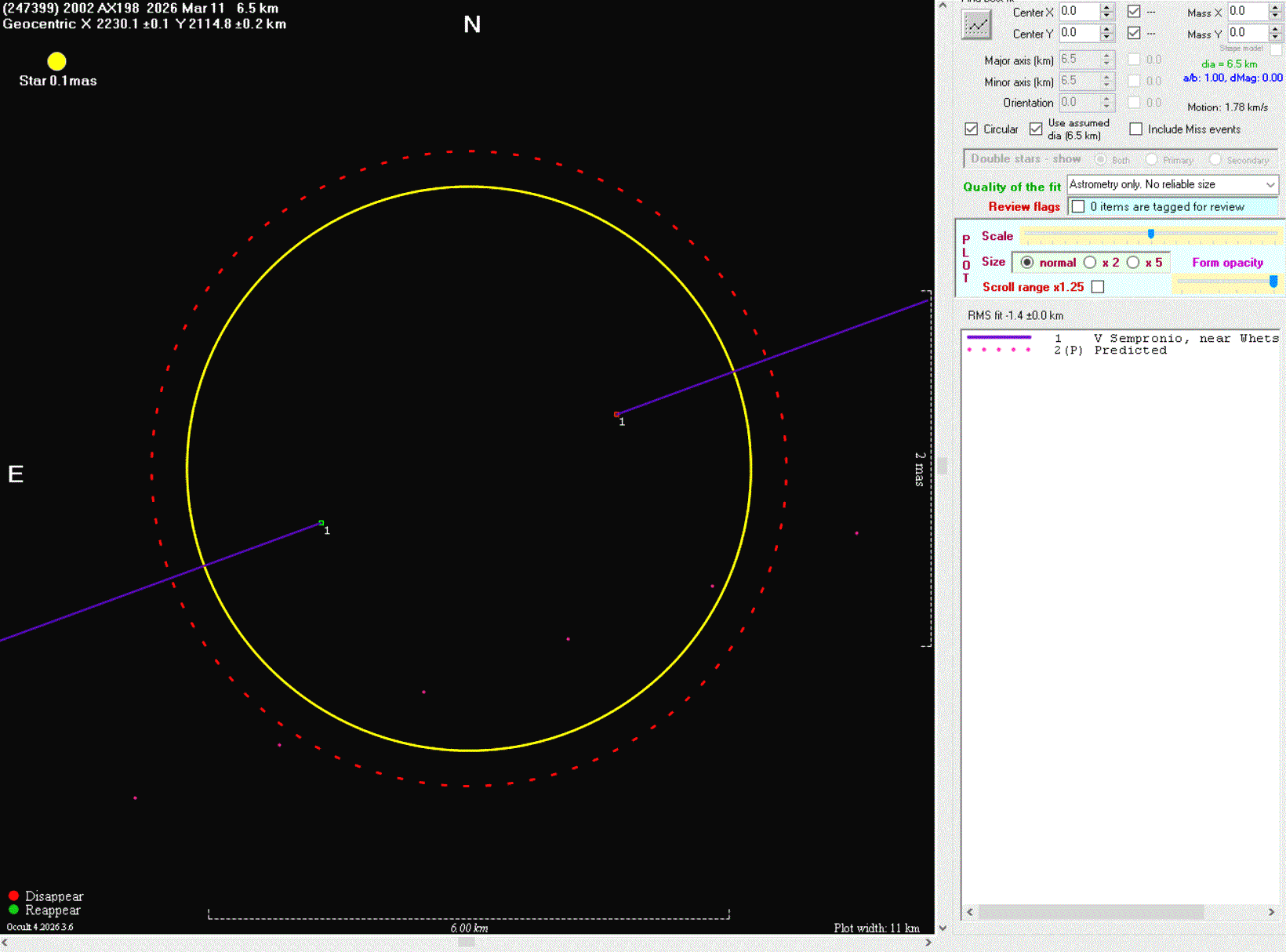This screenshot has width=1286, height=952.
Task: Tick the Review flags checkbox
Action: [x=1078, y=207]
